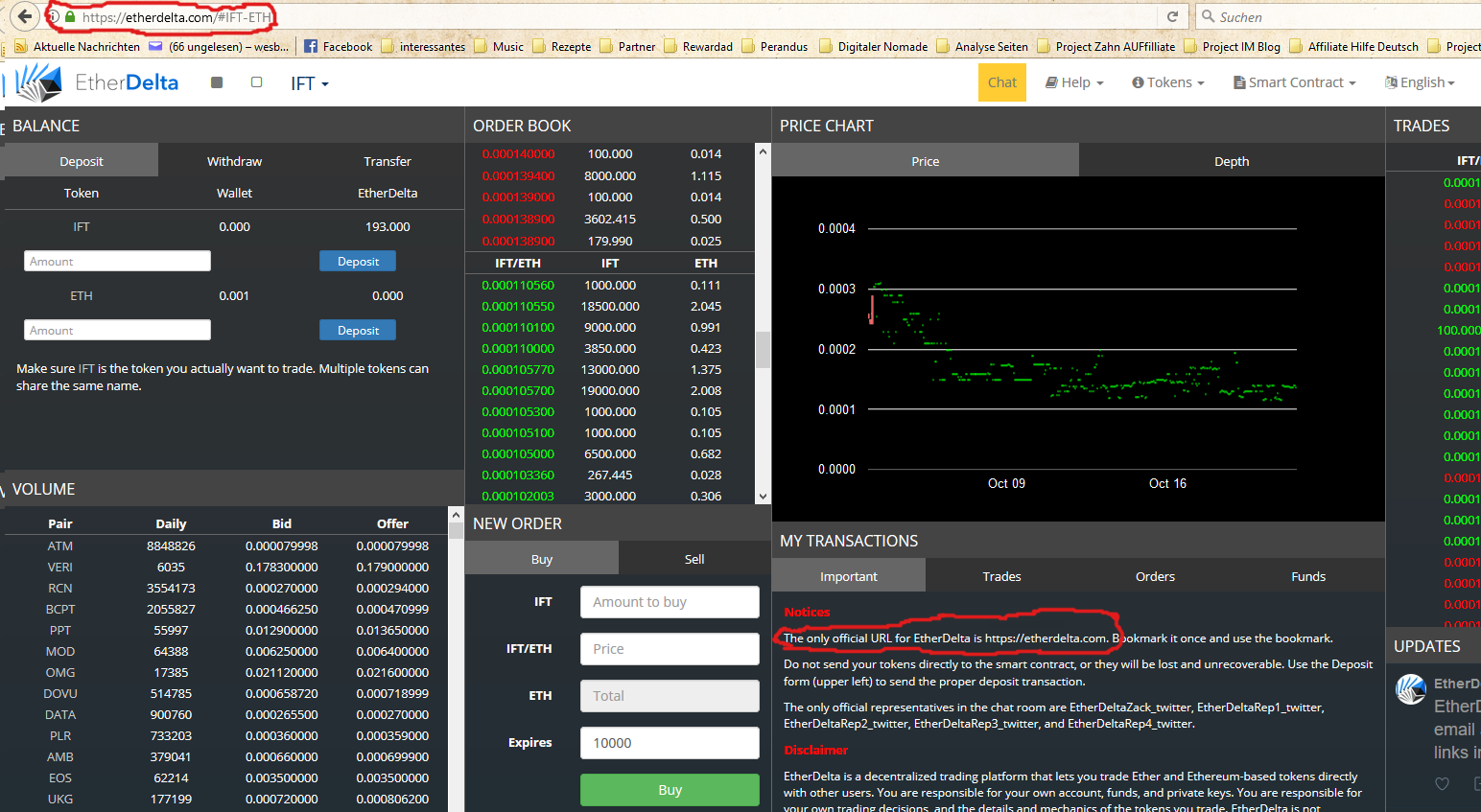1481x812 pixels.
Task: Open the Music bookmark folder
Action: click(x=499, y=46)
